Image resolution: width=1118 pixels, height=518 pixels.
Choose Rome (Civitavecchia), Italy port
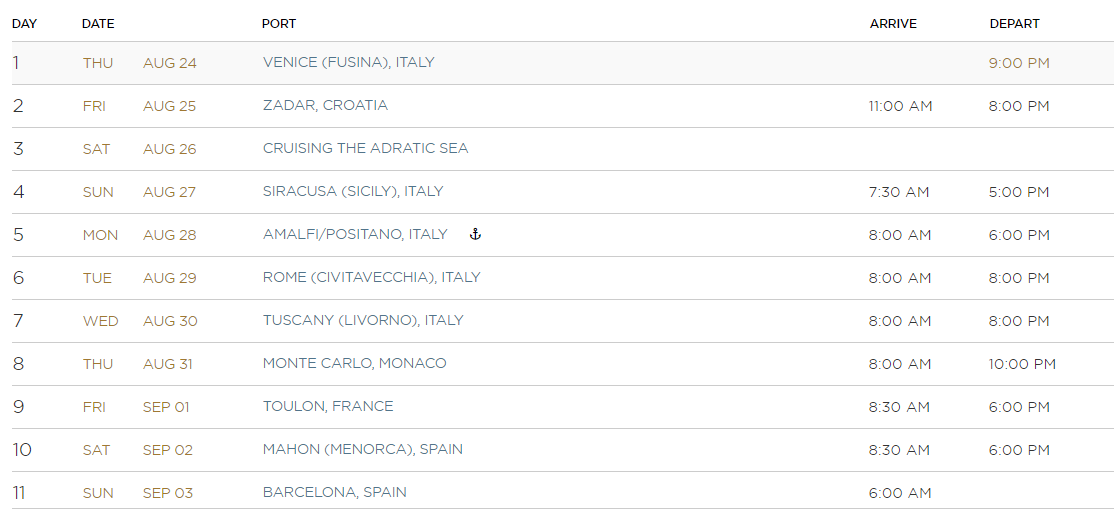(x=371, y=277)
